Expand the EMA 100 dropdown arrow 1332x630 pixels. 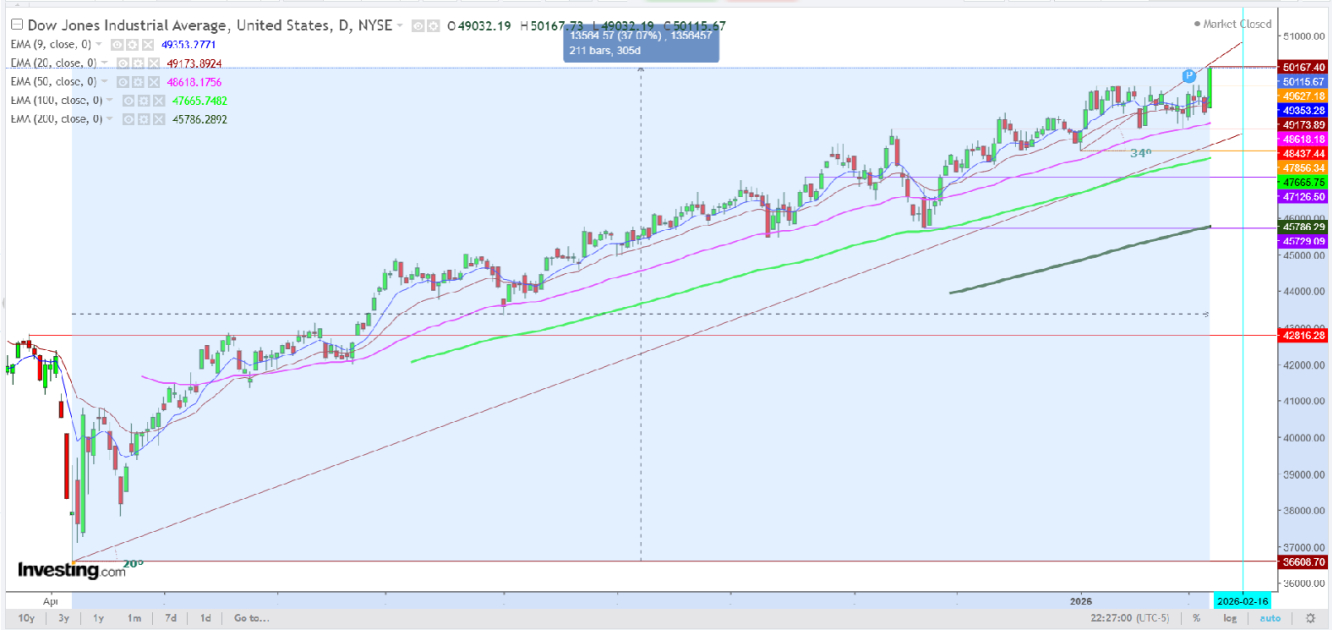coord(111,101)
